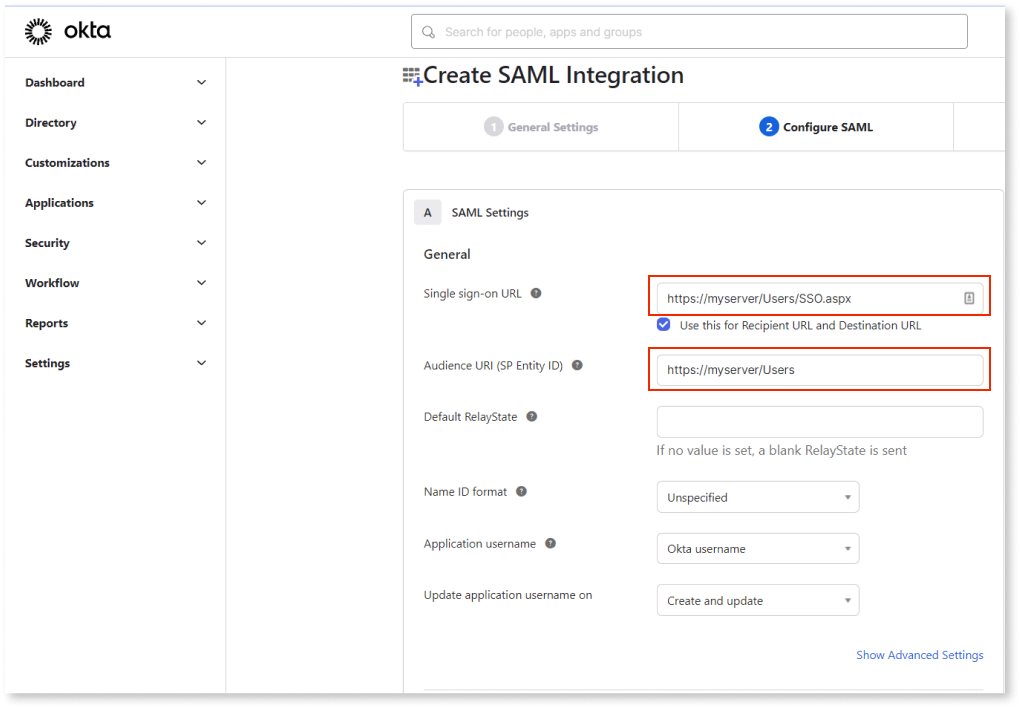Expand the Security sidebar menu
1020x709 pixels.
(x=115, y=243)
